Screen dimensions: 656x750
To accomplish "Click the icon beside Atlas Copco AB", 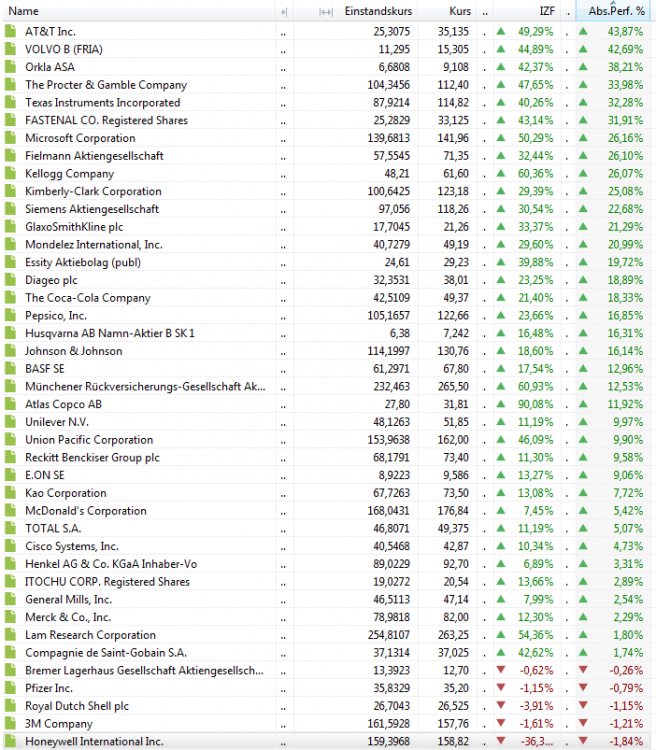I will [10, 404].
